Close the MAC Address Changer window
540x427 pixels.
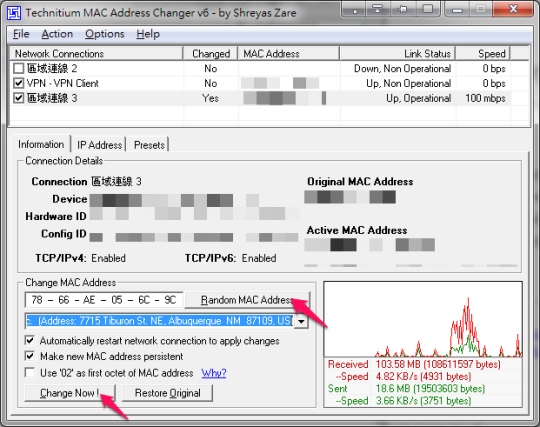tap(513, 9)
